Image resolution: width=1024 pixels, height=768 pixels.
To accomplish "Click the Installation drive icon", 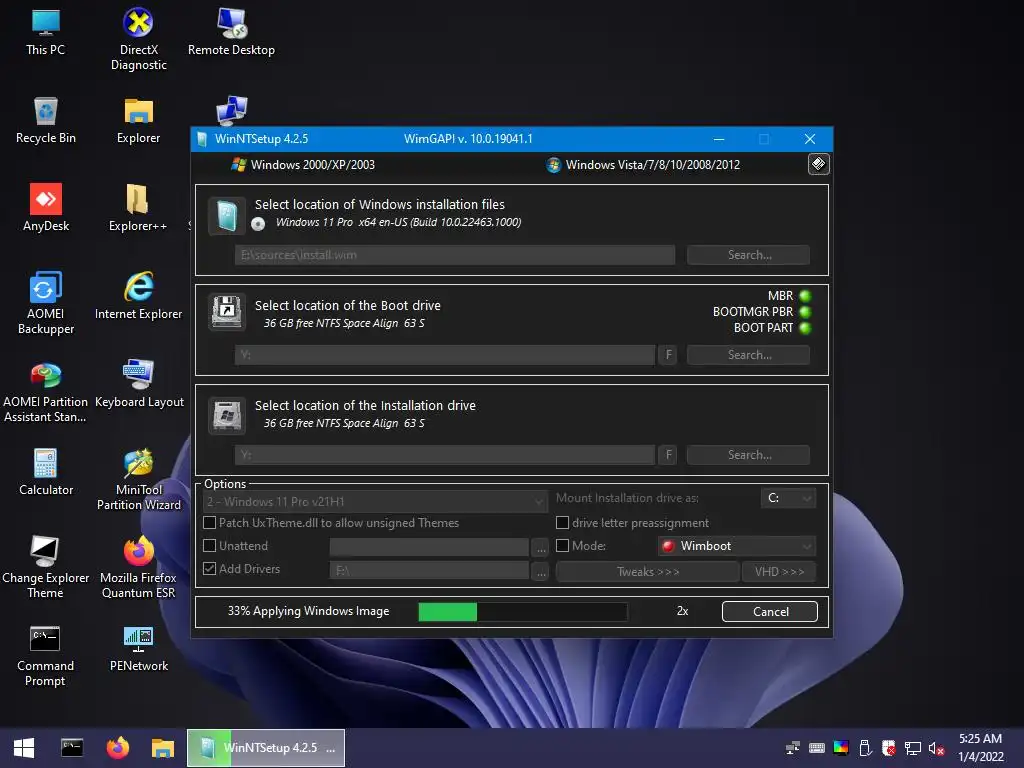I will tap(227, 415).
